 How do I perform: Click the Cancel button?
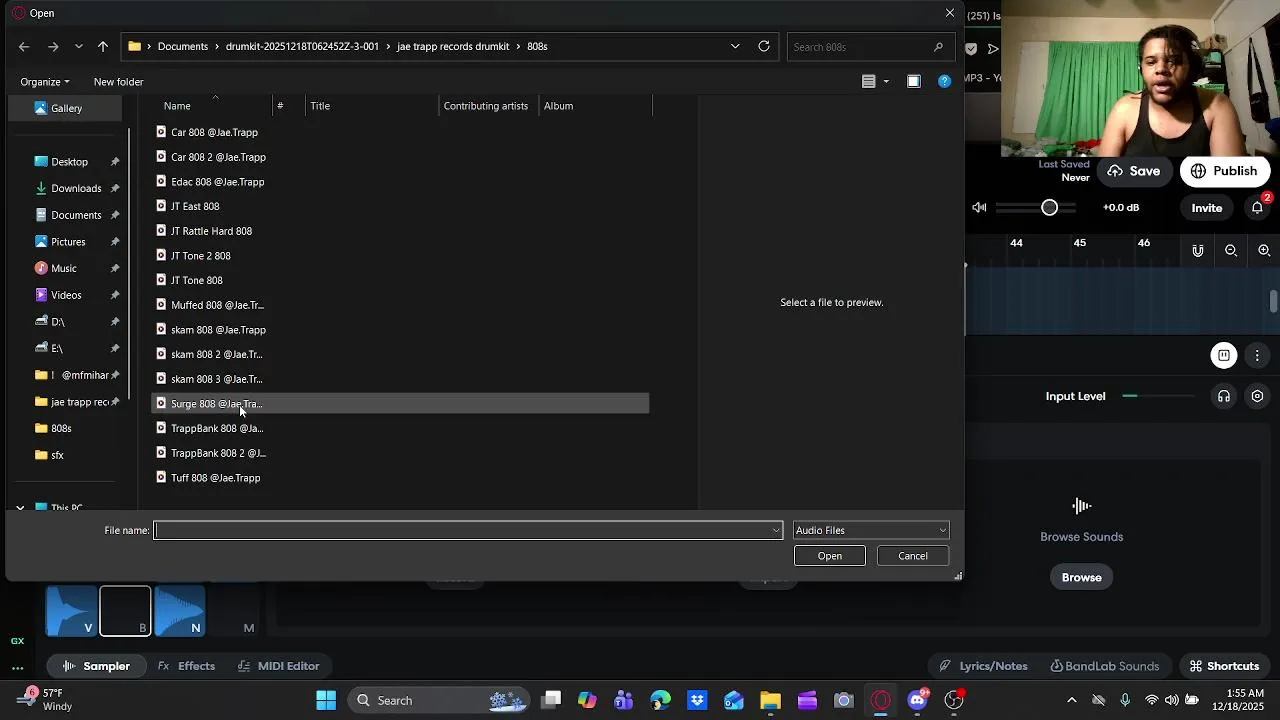(913, 556)
